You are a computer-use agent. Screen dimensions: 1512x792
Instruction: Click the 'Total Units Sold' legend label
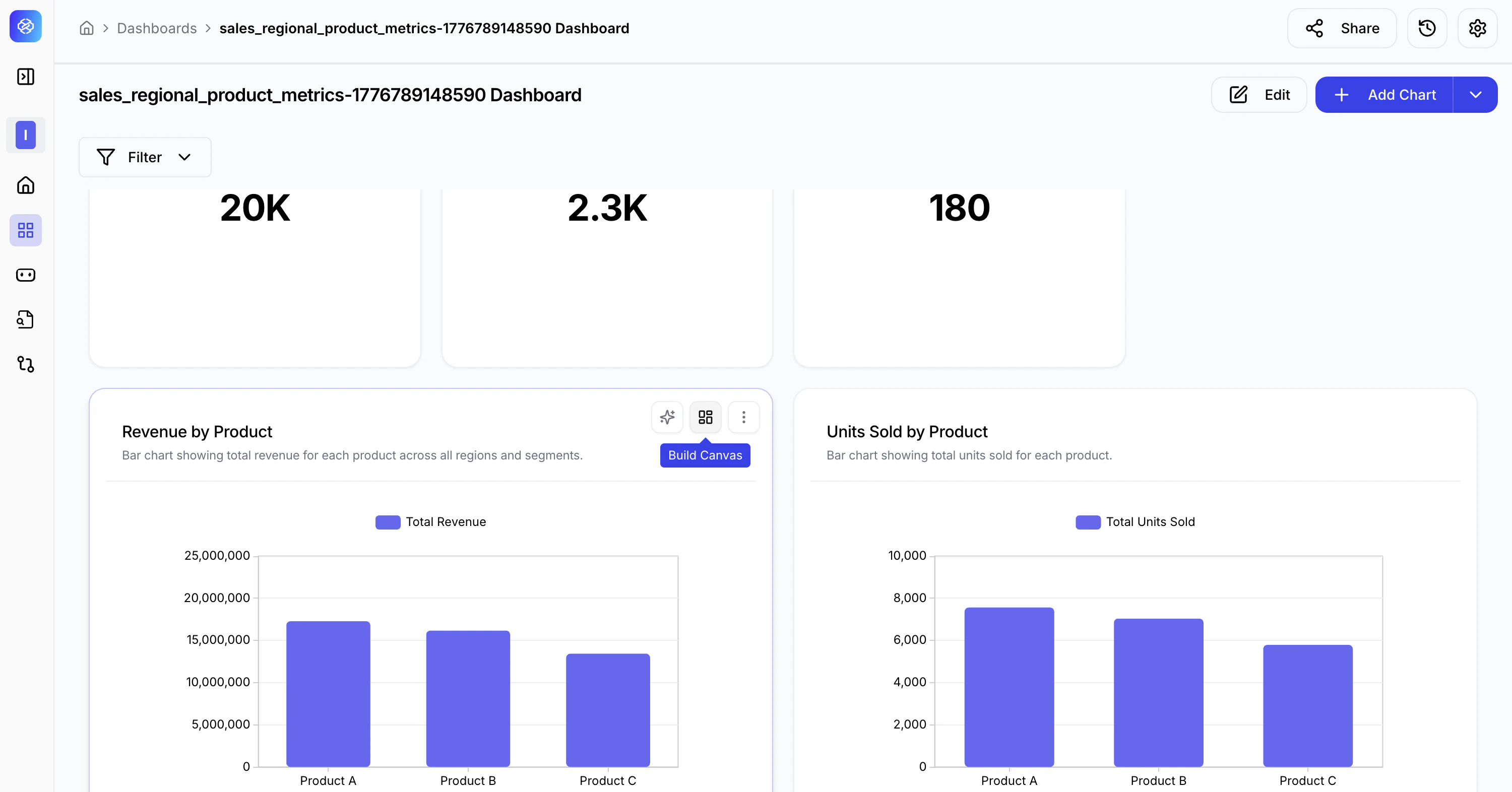click(1151, 522)
